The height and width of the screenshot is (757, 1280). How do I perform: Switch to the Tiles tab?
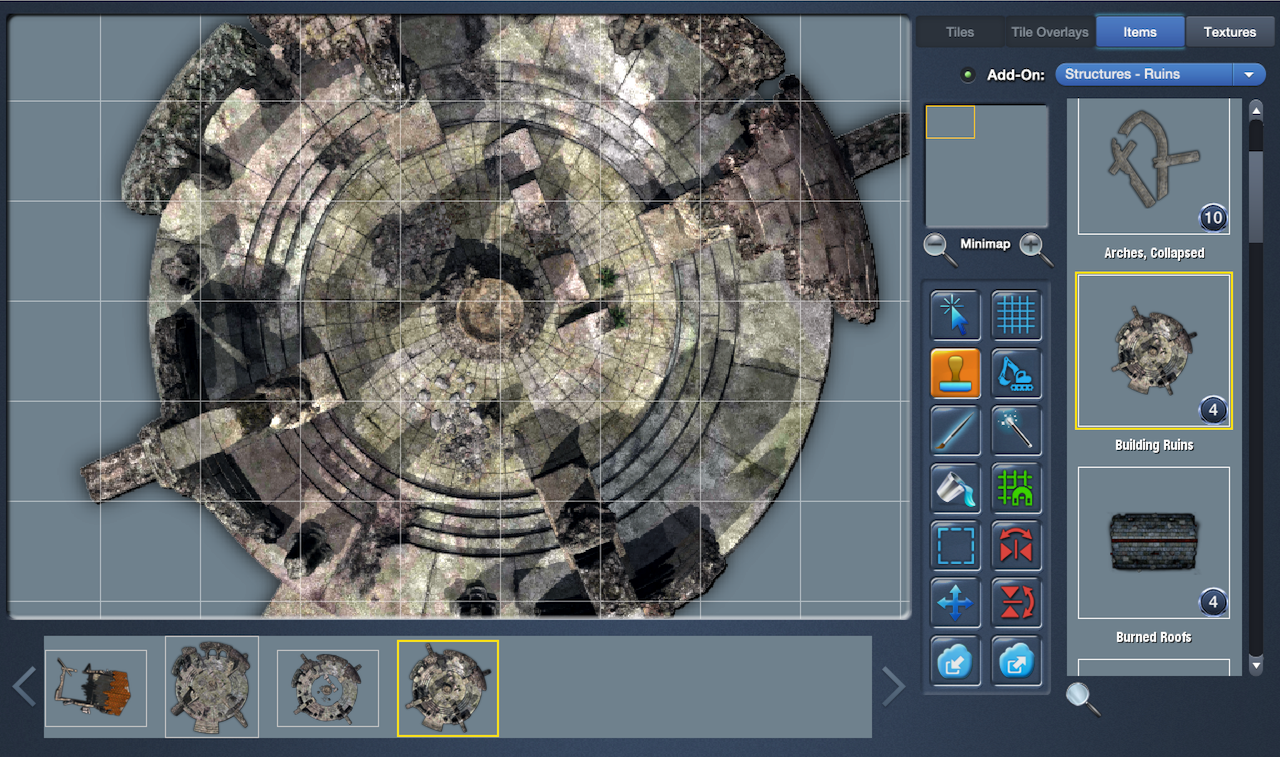click(x=960, y=32)
